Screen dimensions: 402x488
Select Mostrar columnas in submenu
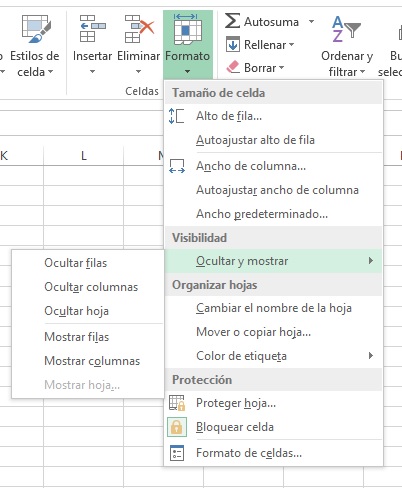88,361
